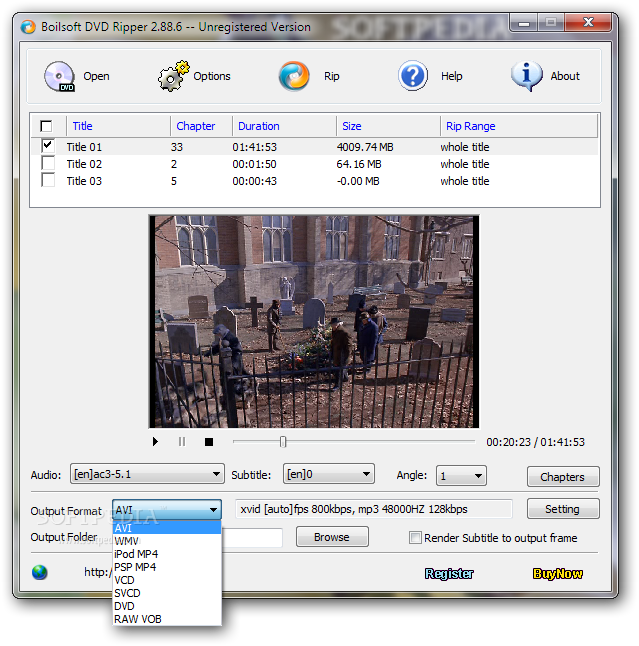The width and height of the screenshot is (639, 646).
Task: Click Browse for output folder
Action: pos(332,537)
